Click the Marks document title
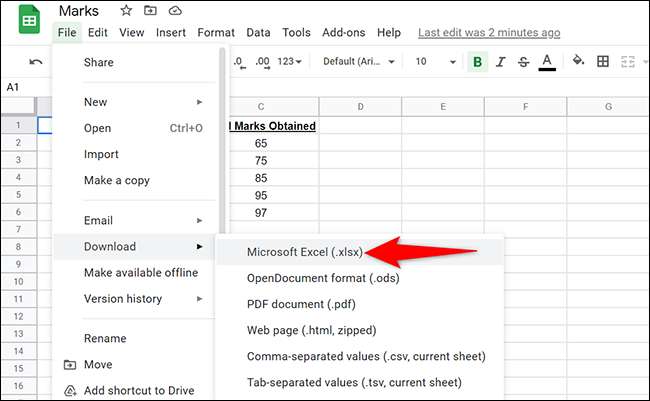Viewport: 650px width, 401px height. point(79,11)
